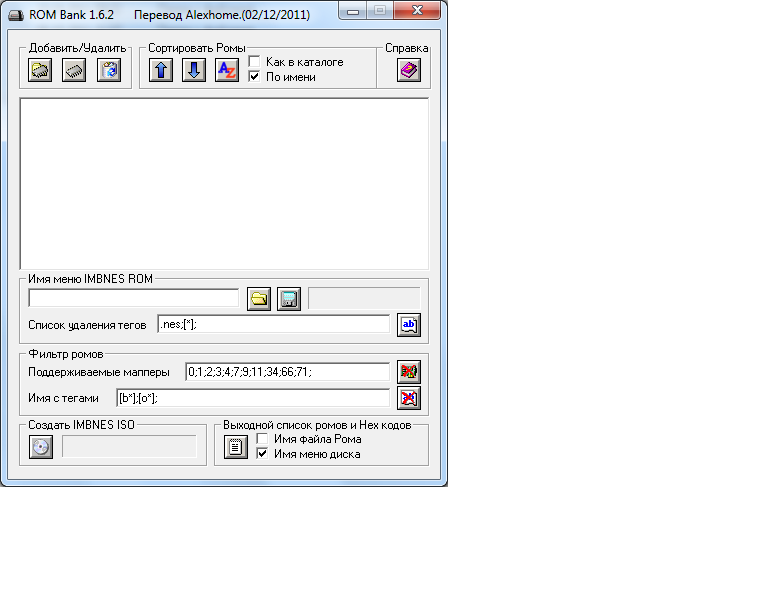Click the tag removal list field '.nes;[*];'
The width and height of the screenshot is (768, 614).
(274, 324)
